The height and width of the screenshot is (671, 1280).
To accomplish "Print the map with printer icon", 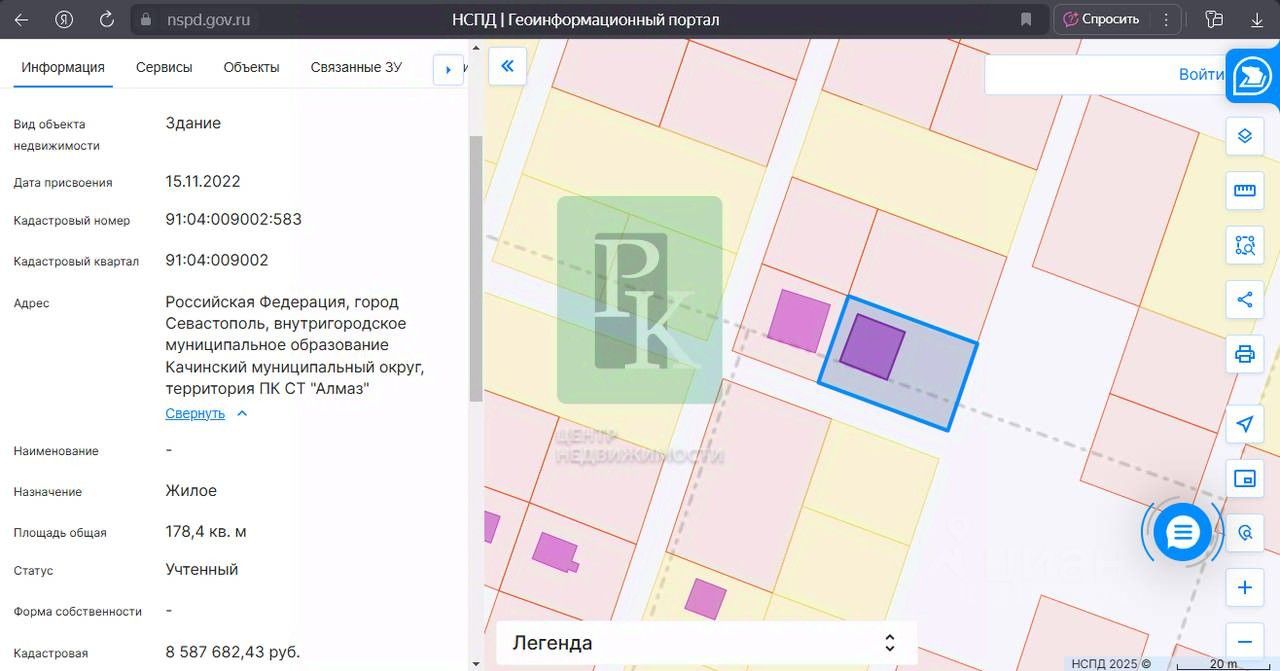I will [x=1244, y=354].
